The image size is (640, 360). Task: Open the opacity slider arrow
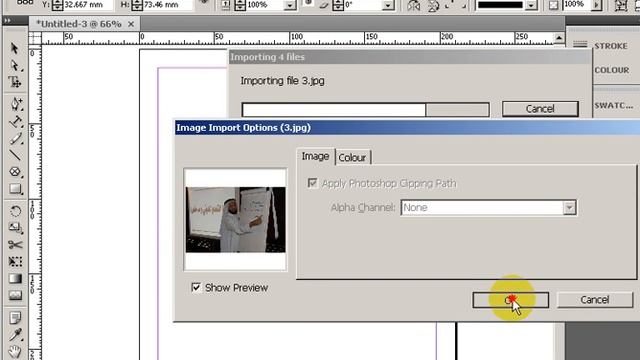coord(596,5)
